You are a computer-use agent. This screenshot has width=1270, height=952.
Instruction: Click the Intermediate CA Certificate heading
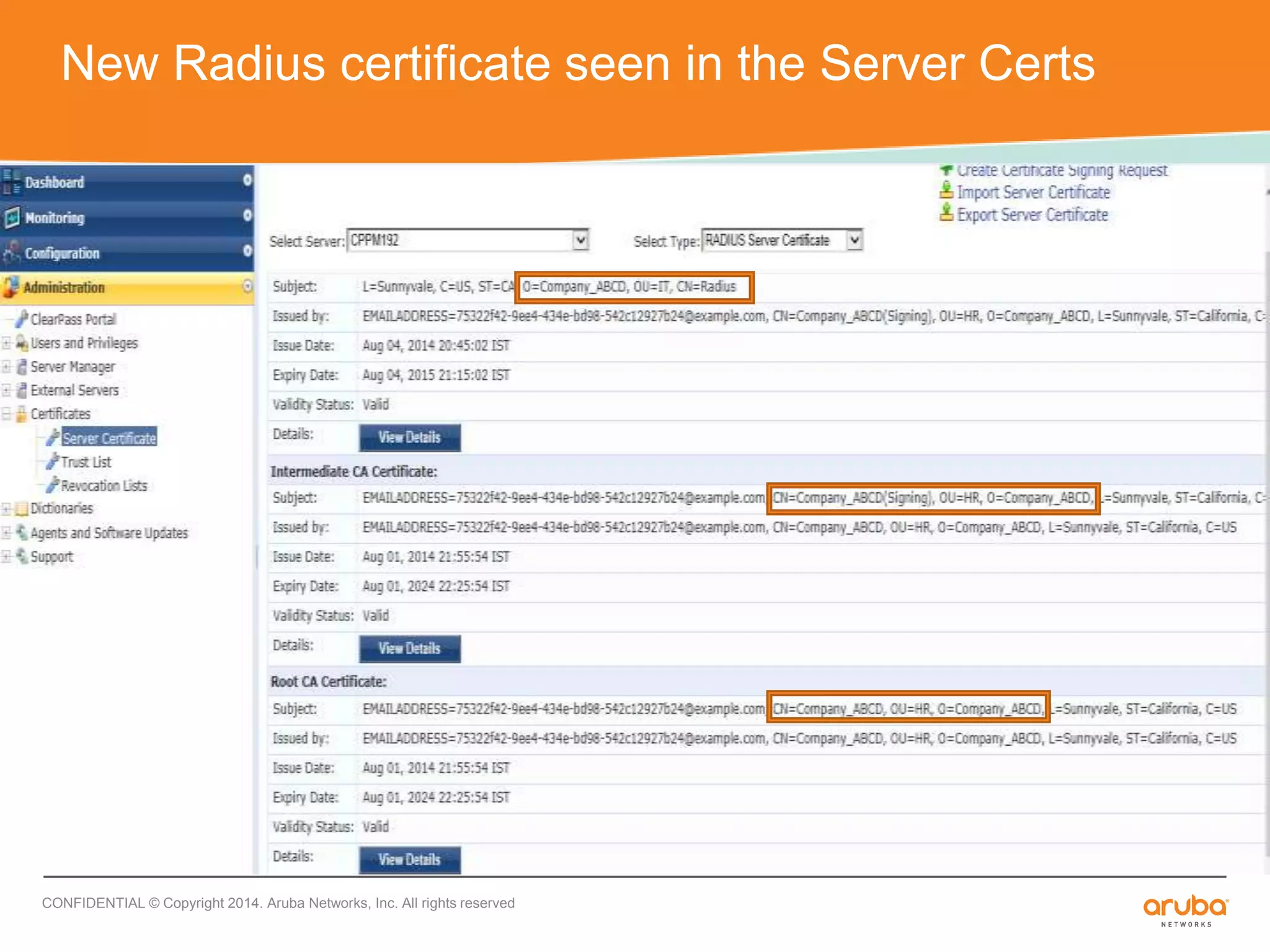[x=354, y=472]
